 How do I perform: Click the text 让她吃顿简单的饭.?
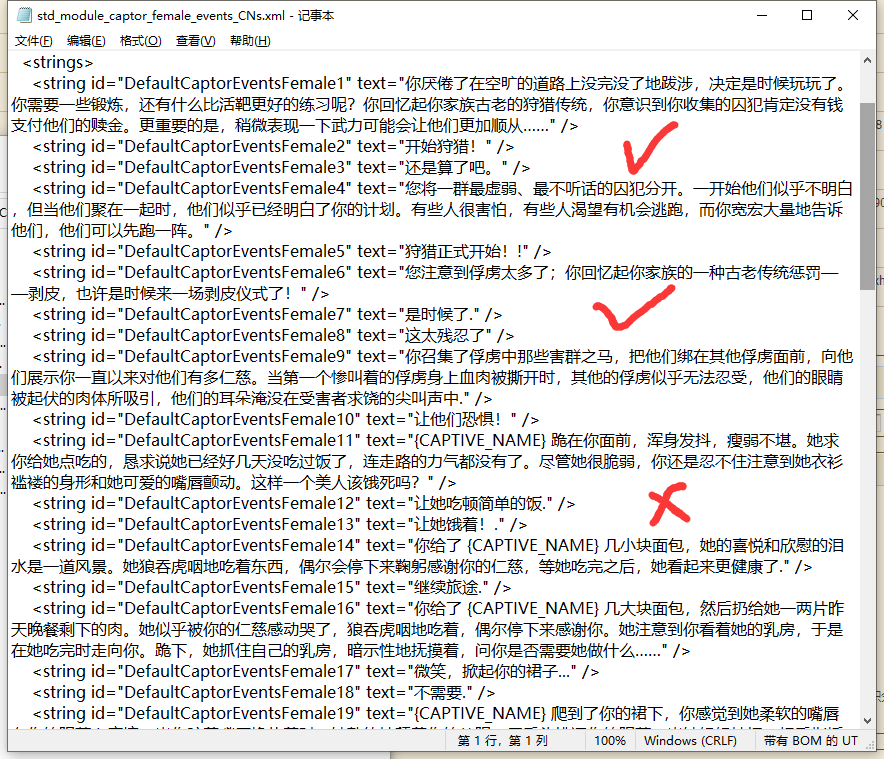tap(477, 504)
